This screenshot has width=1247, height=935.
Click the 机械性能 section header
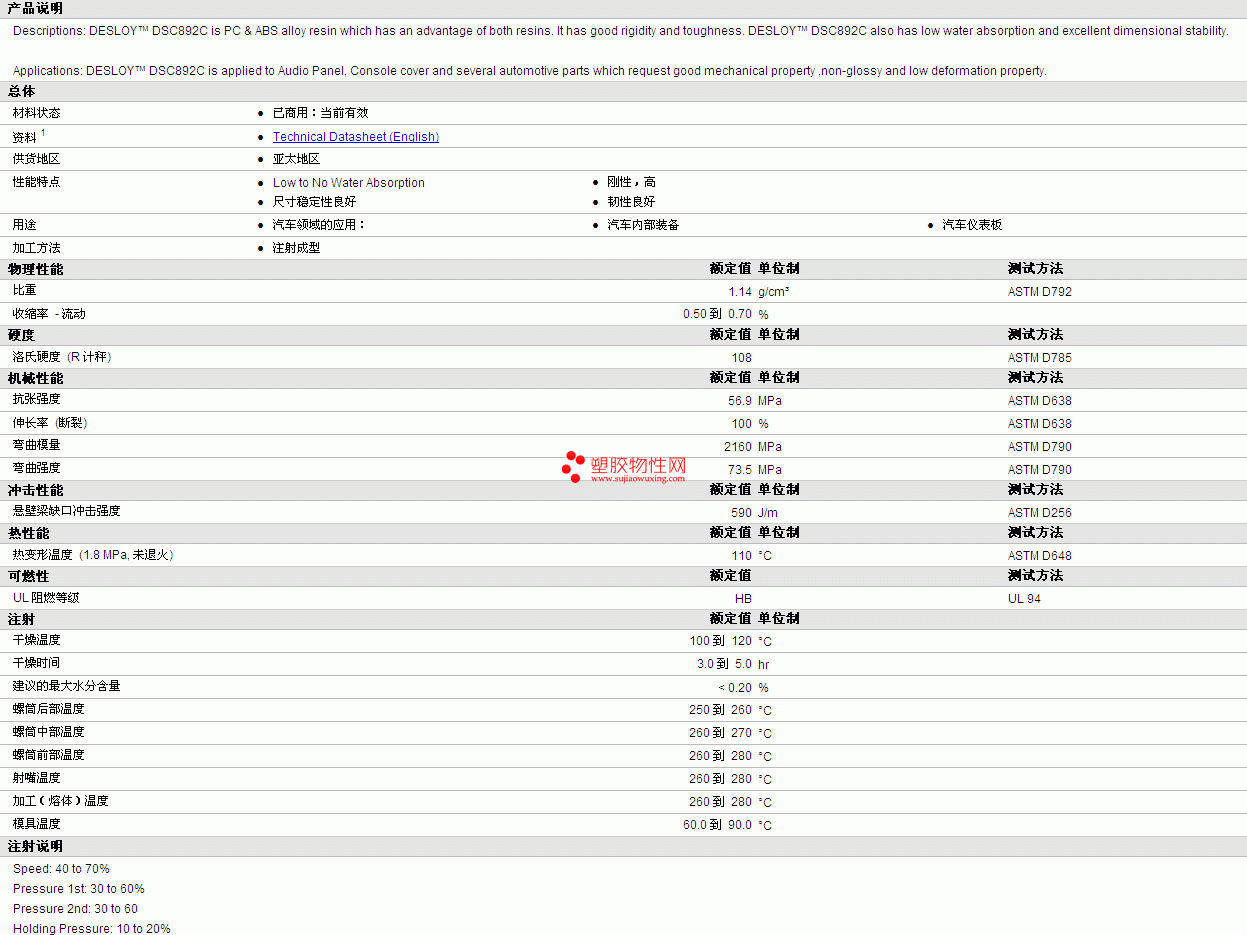pos(35,378)
